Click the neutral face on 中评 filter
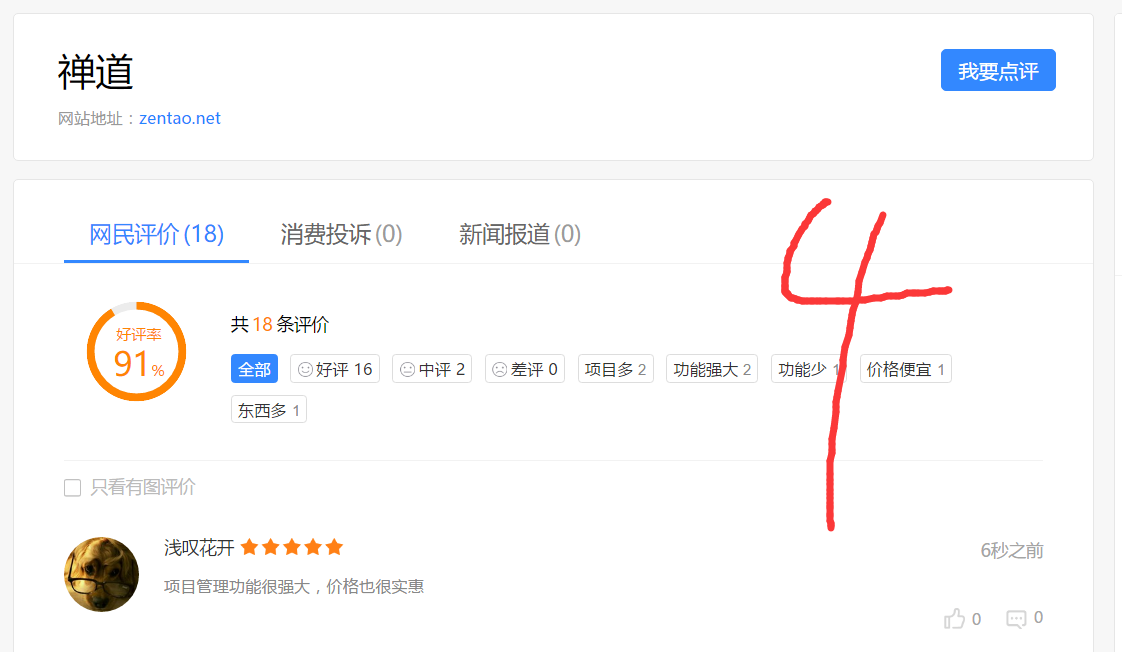The image size is (1122, 652). [407, 370]
